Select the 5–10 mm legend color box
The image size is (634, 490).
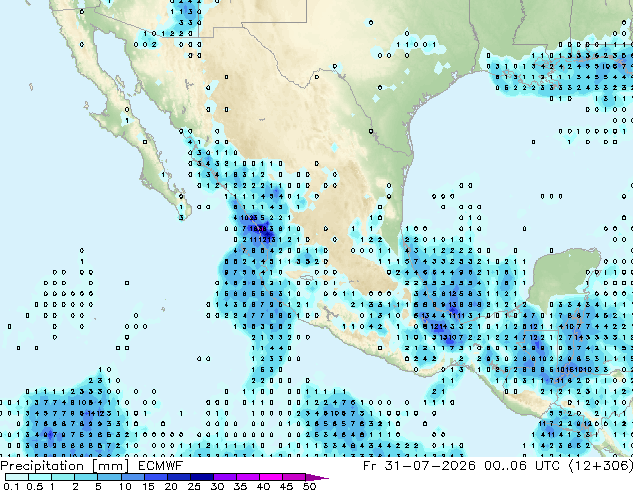point(110,477)
